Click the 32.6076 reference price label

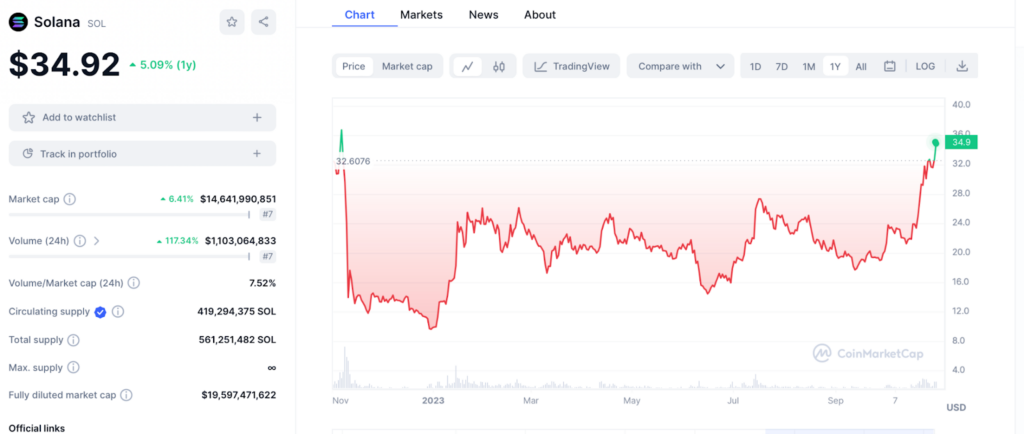(353, 161)
